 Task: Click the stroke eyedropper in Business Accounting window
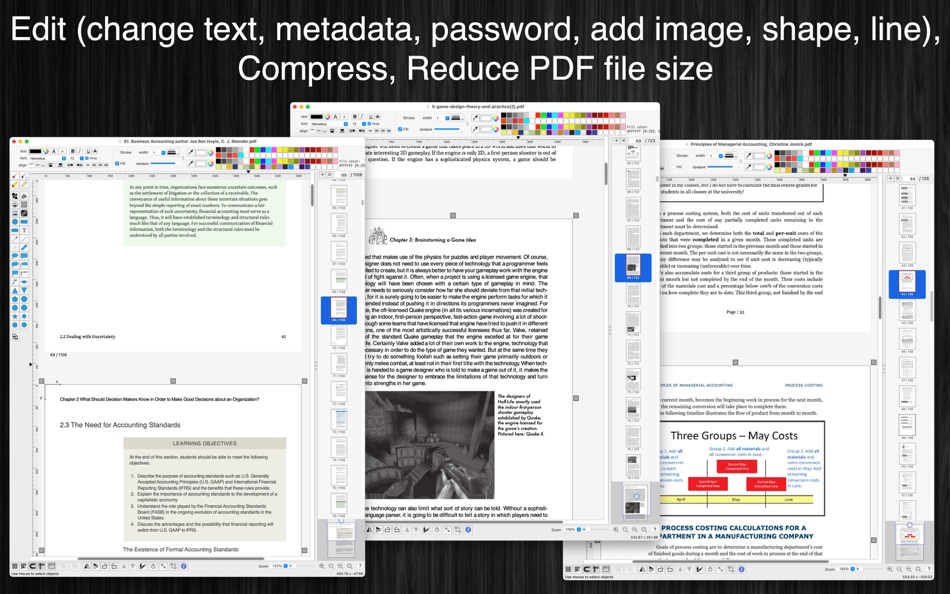(191, 152)
